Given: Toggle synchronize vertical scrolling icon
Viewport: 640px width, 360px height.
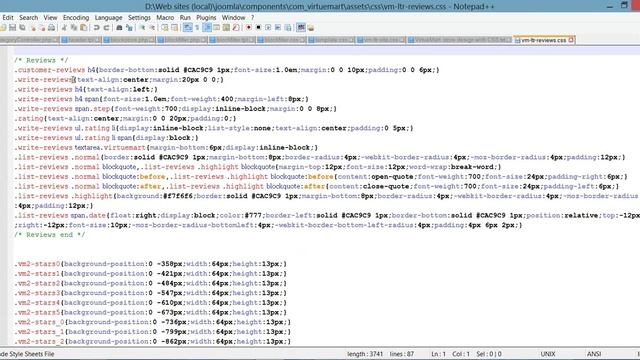Looking at the screenshot, I should pos(164,27).
